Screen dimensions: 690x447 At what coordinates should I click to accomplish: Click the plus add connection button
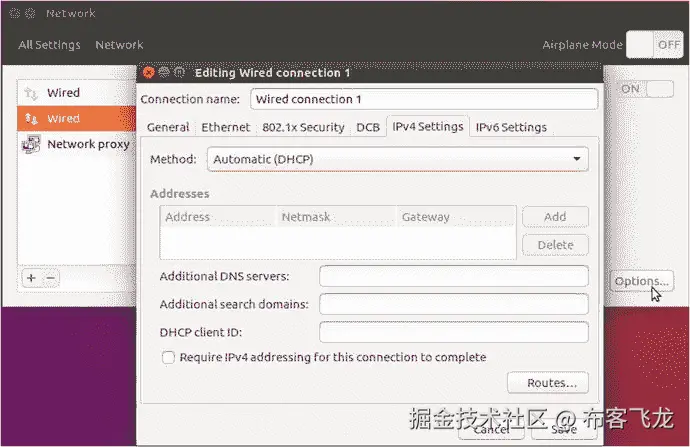click(31, 278)
